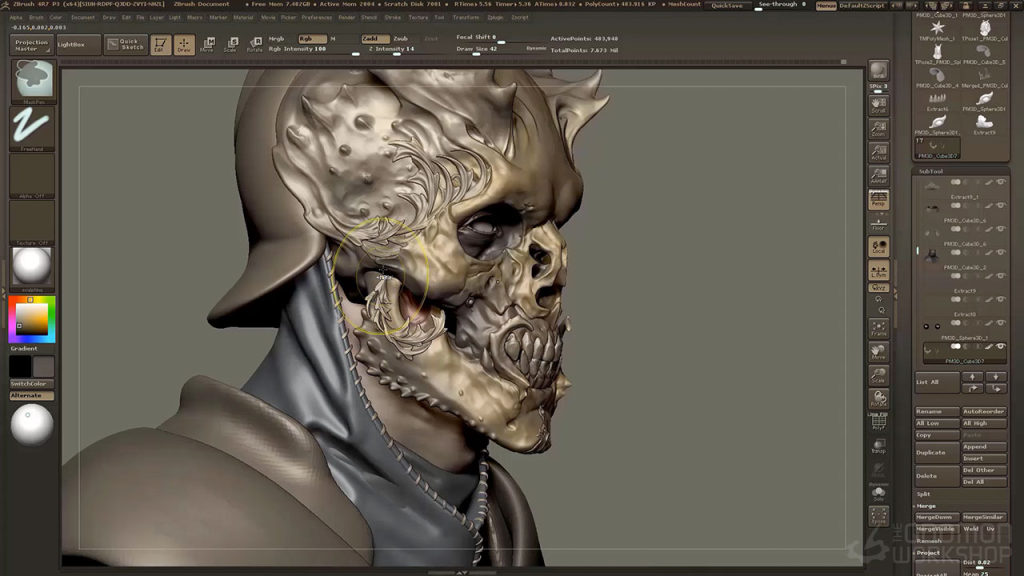This screenshot has width=1024, height=576.
Task: Expand the Split section
Action: point(923,494)
